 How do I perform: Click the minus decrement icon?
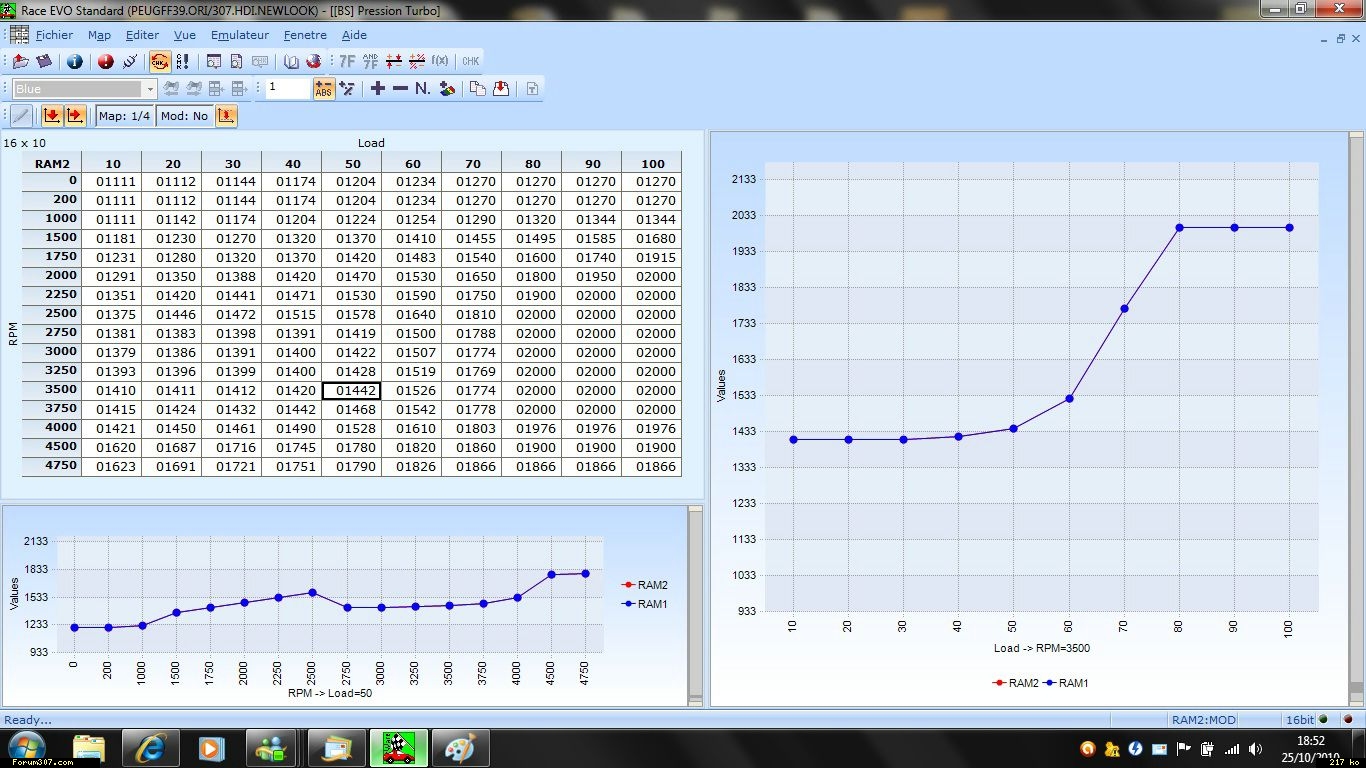pyautogui.click(x=400, y=89)
